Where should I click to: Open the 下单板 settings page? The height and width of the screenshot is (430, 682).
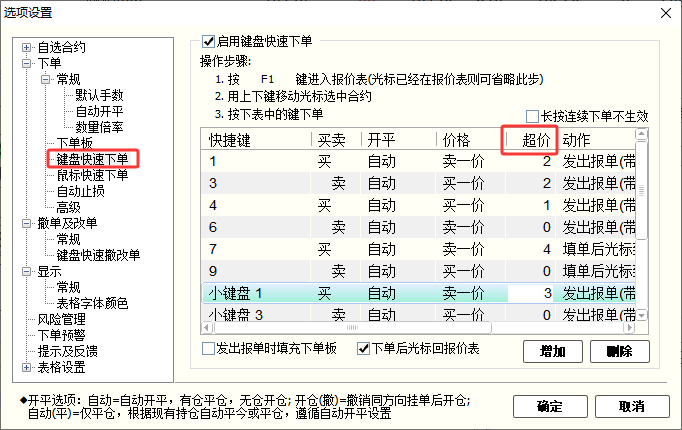(74, 143)
